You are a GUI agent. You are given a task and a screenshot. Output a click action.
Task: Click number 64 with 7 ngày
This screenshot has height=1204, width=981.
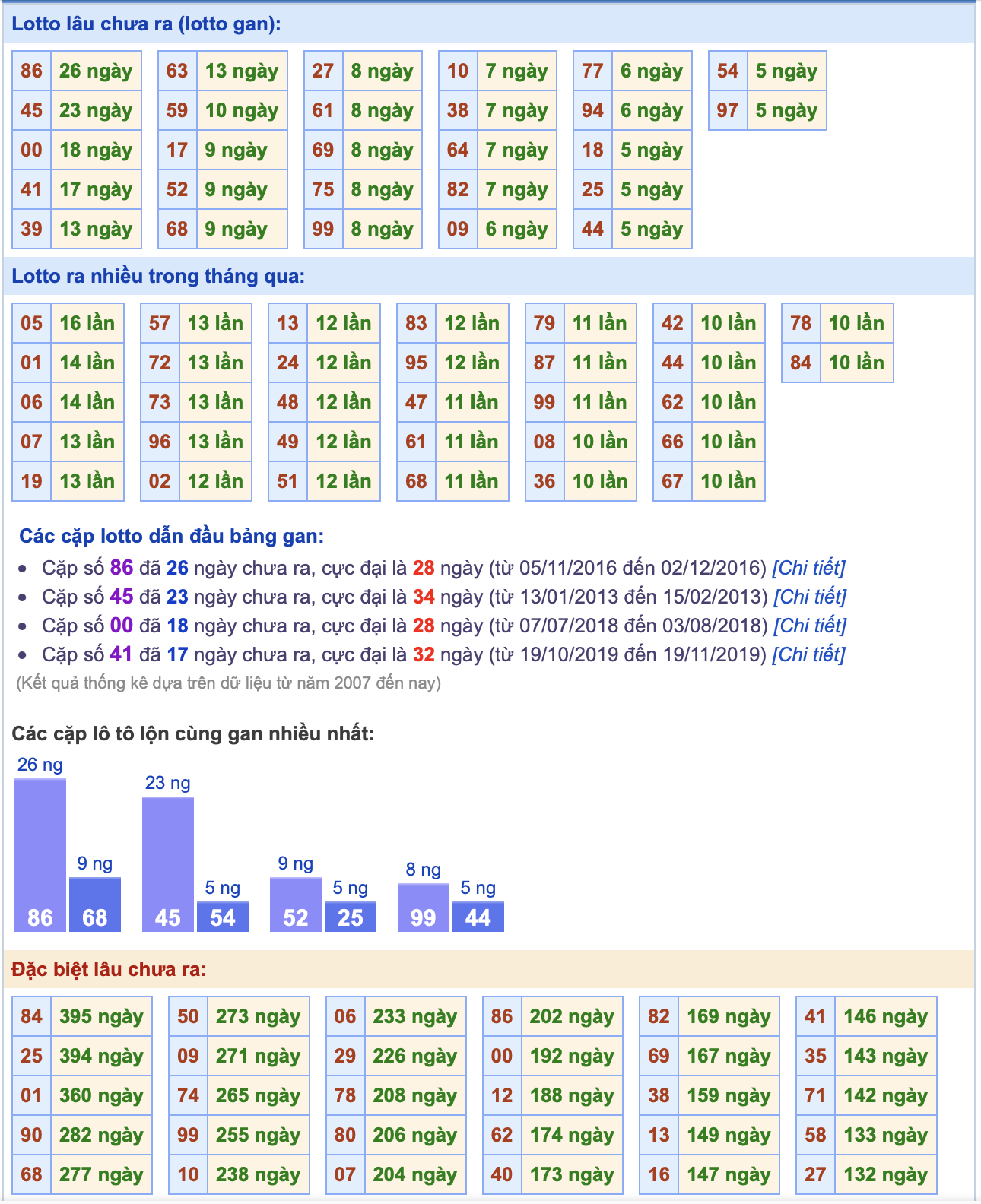458,150
